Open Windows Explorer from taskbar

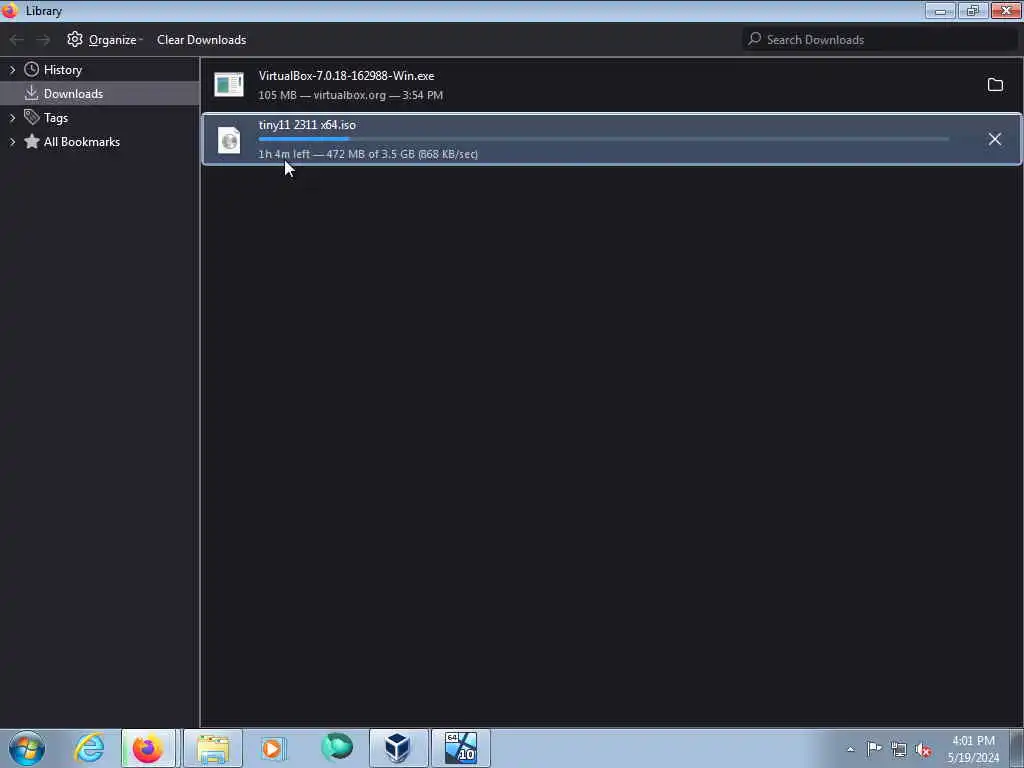213,748
